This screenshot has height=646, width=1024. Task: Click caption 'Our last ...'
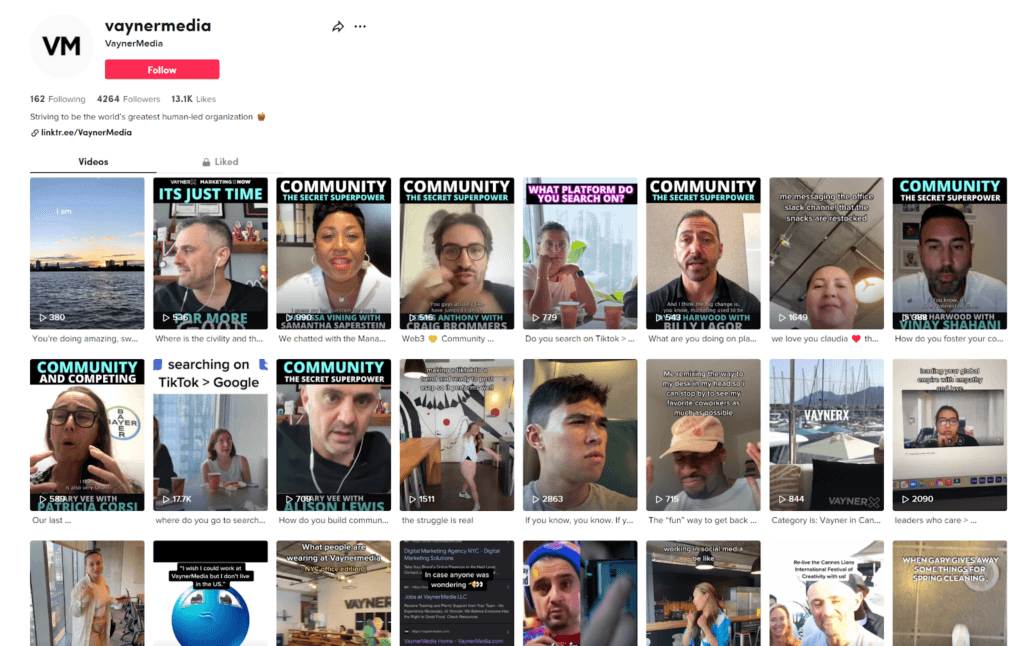click(52, 521)
